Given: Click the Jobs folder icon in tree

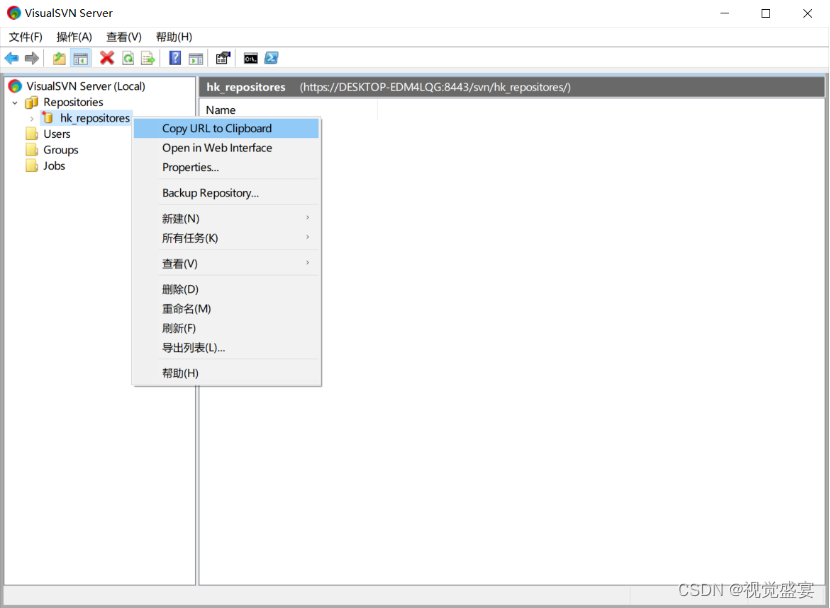Looking at the screenshot, I should [32, 166].
